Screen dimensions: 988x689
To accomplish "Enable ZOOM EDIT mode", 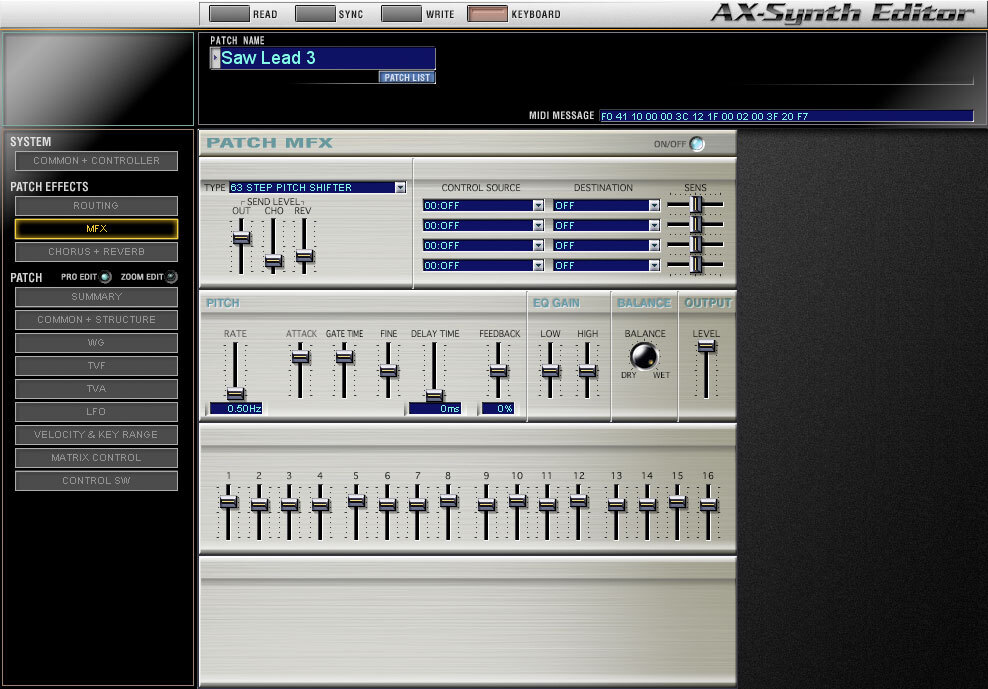I will tap(171, 277).
